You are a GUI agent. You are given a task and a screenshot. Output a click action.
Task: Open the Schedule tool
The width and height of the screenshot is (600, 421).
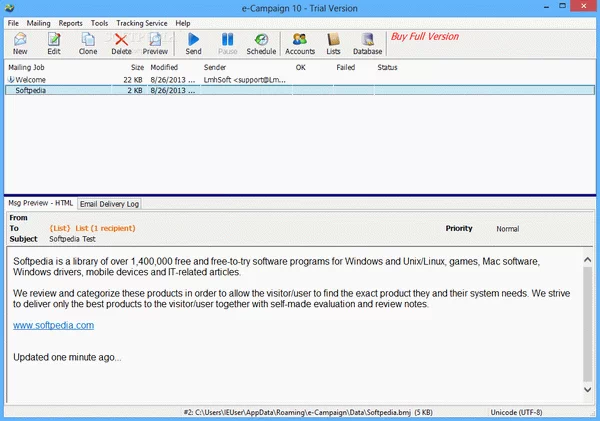pos(261,44)
